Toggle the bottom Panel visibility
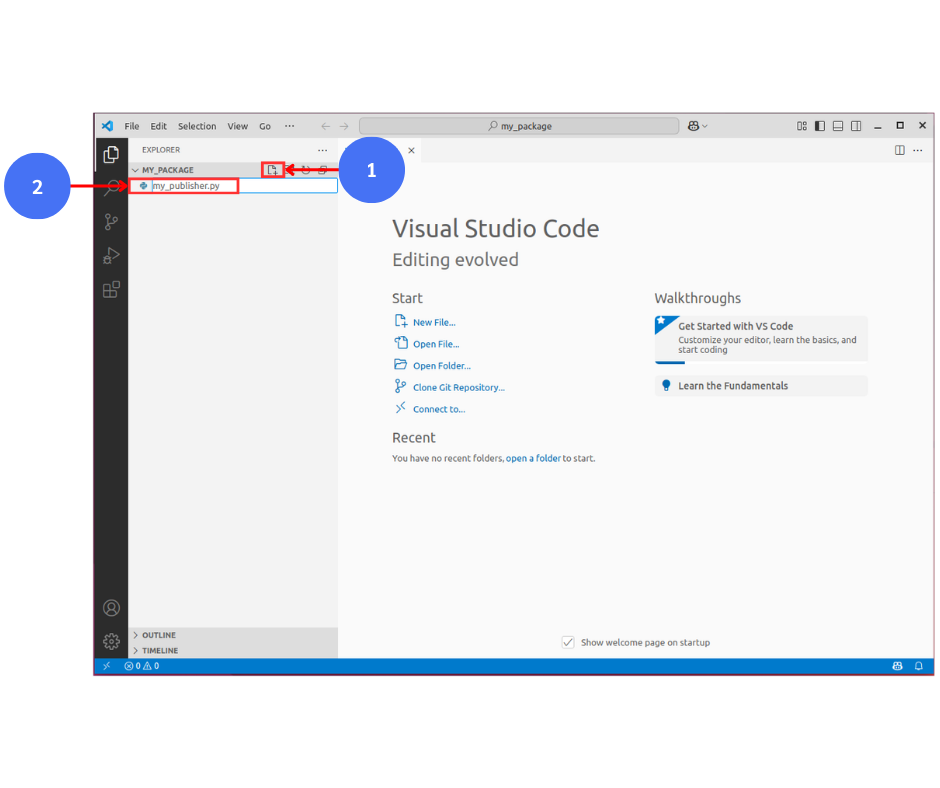940x788 pixels. 838,126
